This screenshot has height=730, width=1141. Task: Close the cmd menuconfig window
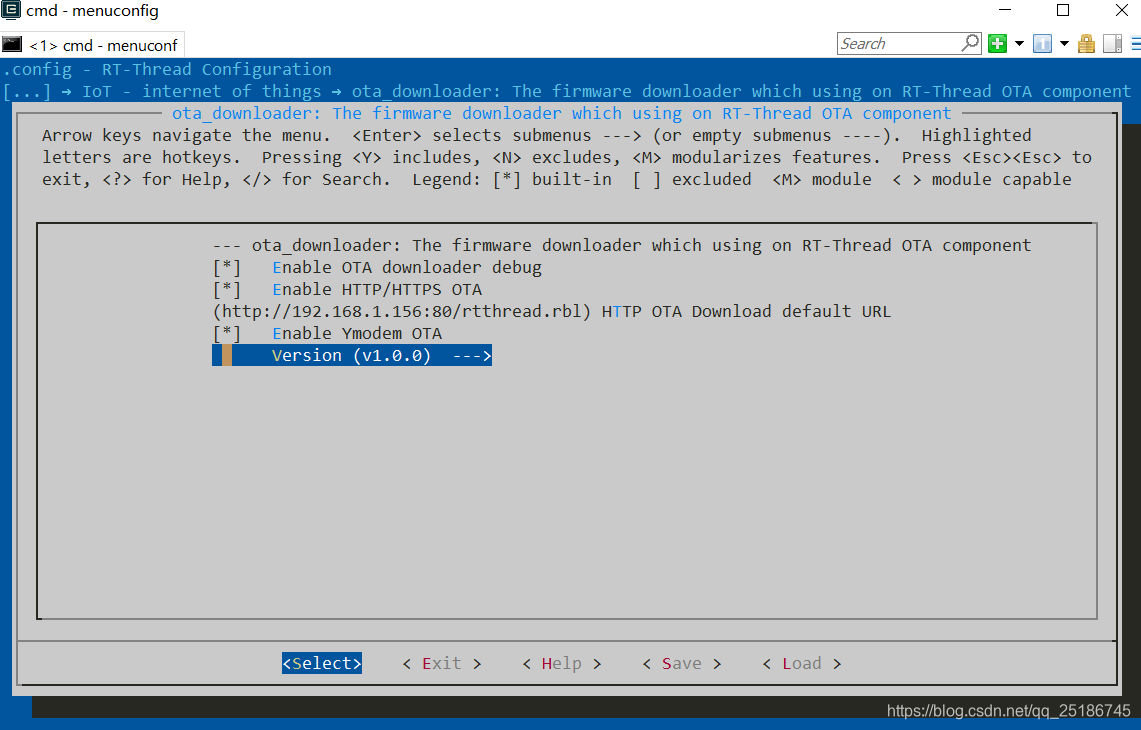[x=1121, y=10]
